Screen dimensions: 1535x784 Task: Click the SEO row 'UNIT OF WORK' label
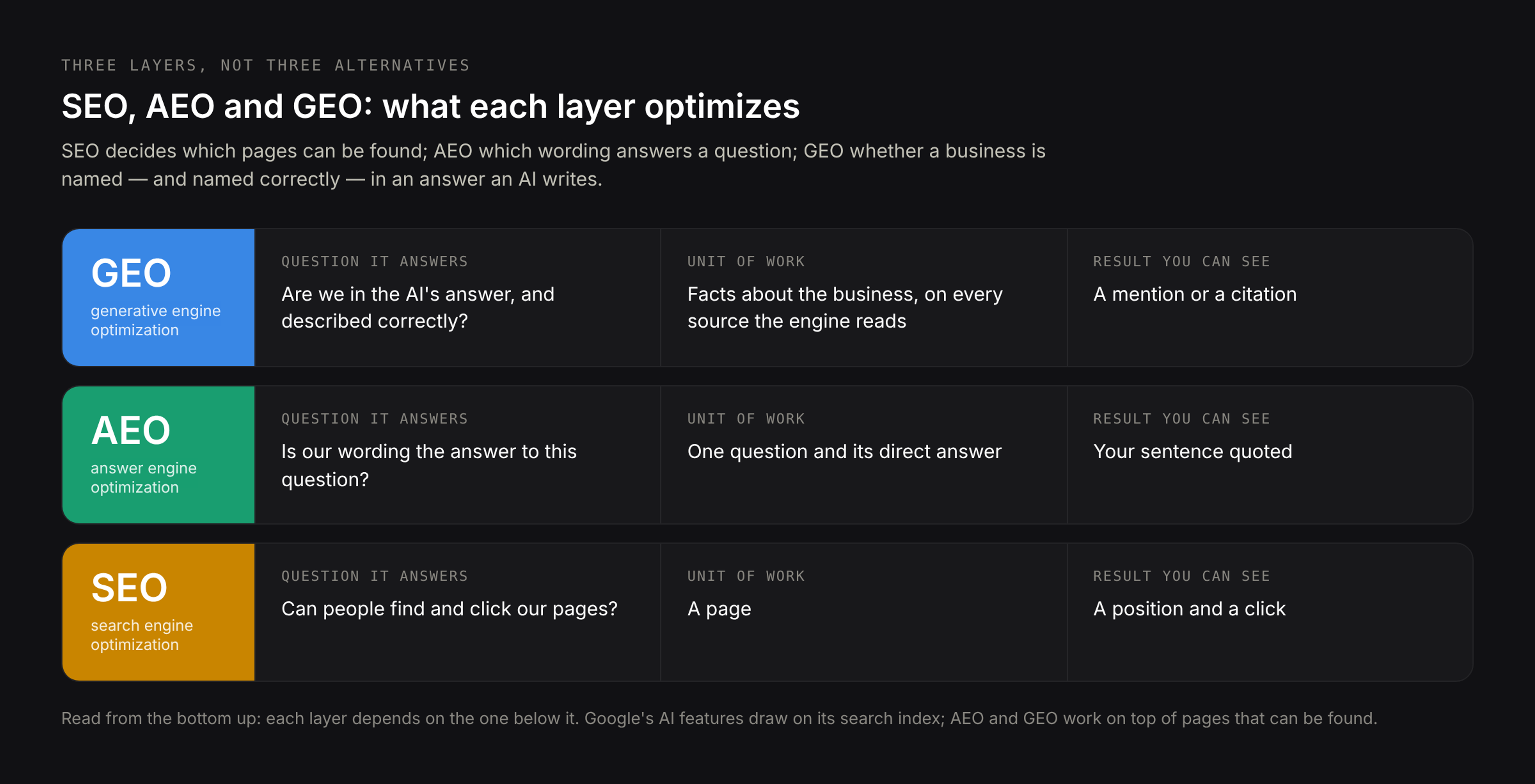tap(746, 576)
